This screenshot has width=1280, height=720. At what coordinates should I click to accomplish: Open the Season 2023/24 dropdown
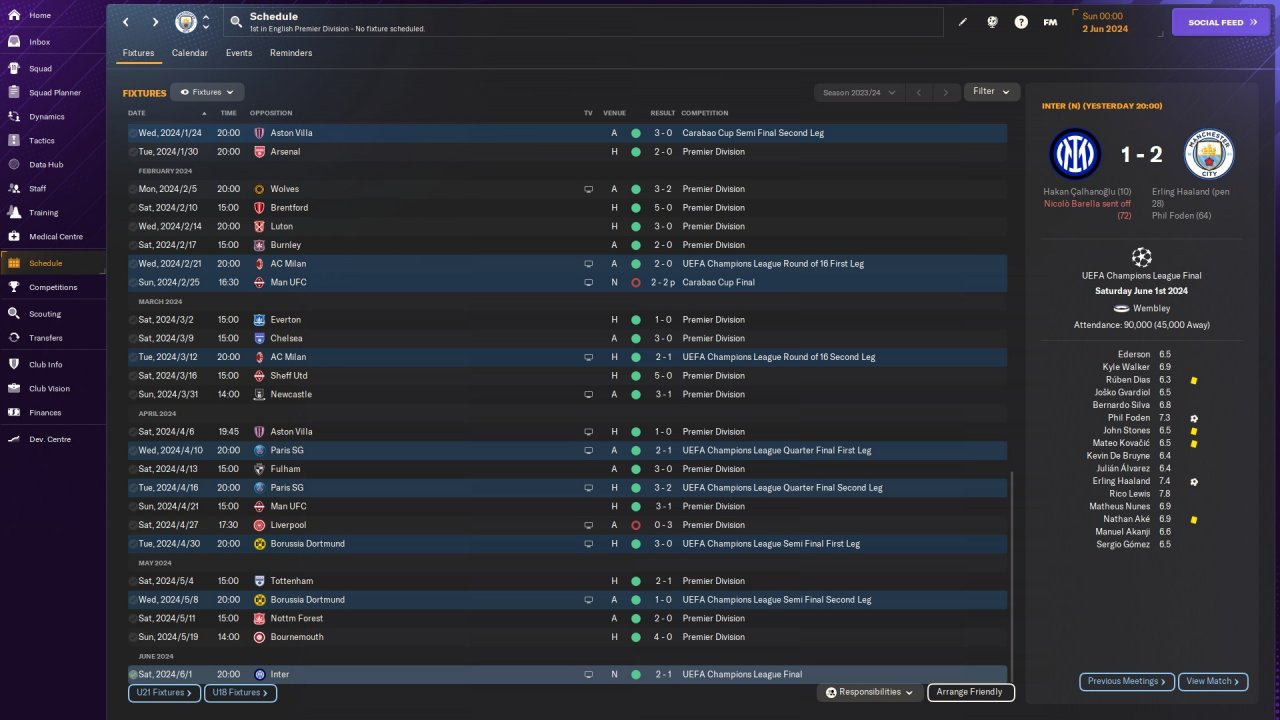[x=858, y=93]
